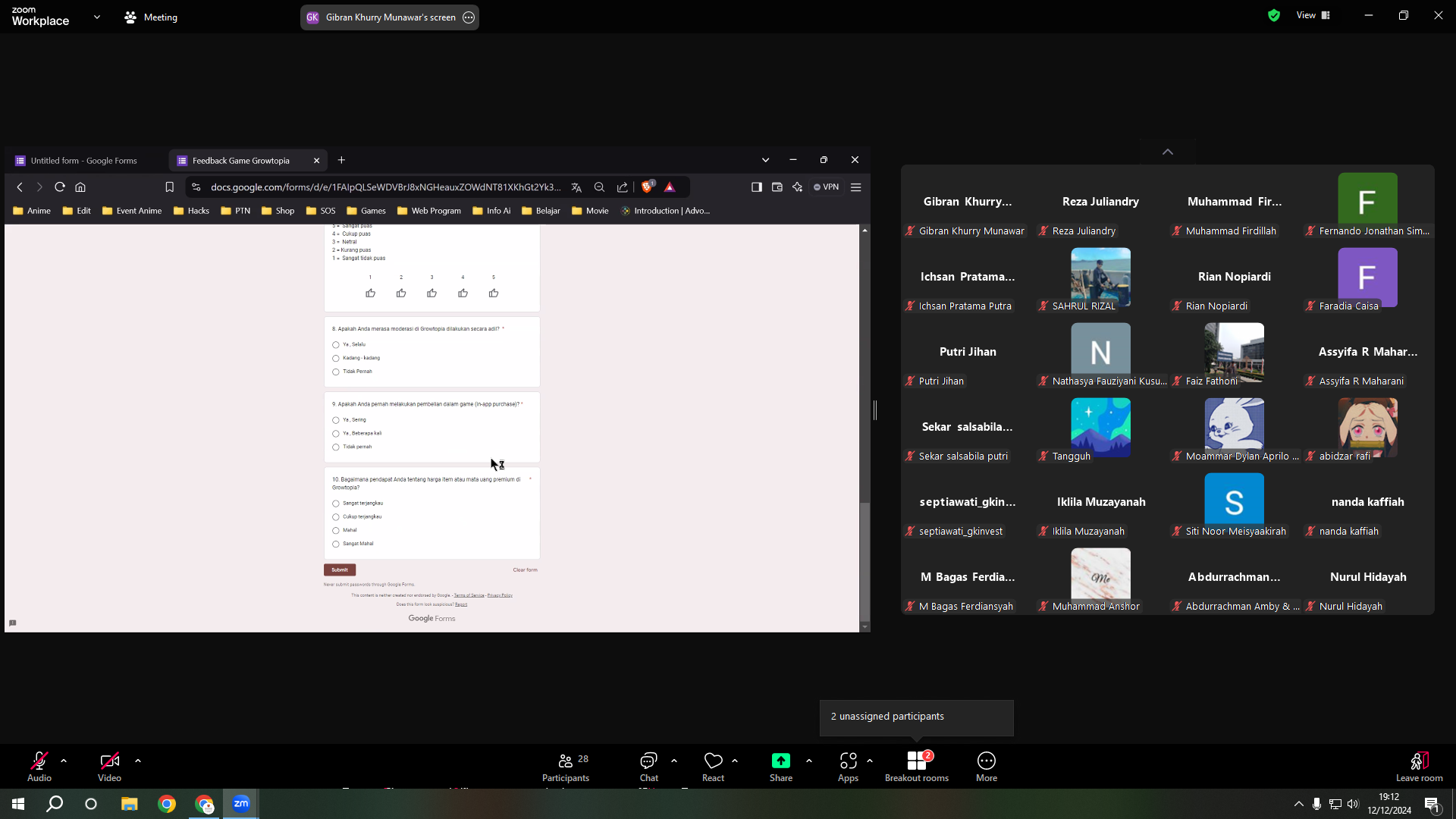Start camera with the Video button
Screen dimensions: 1456x819
[x=109, y=767]
